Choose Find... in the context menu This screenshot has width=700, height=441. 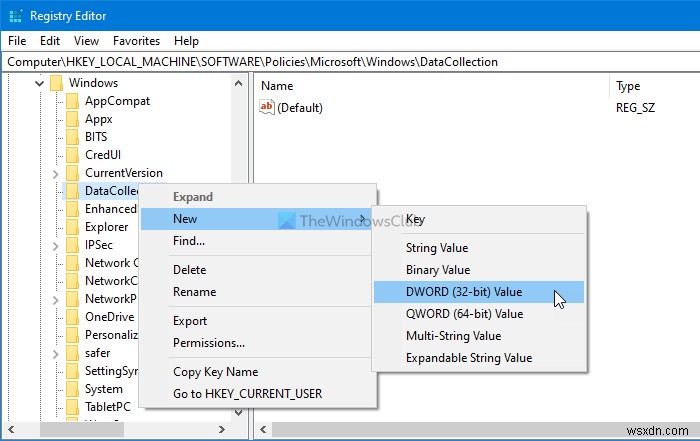[258, 241]
